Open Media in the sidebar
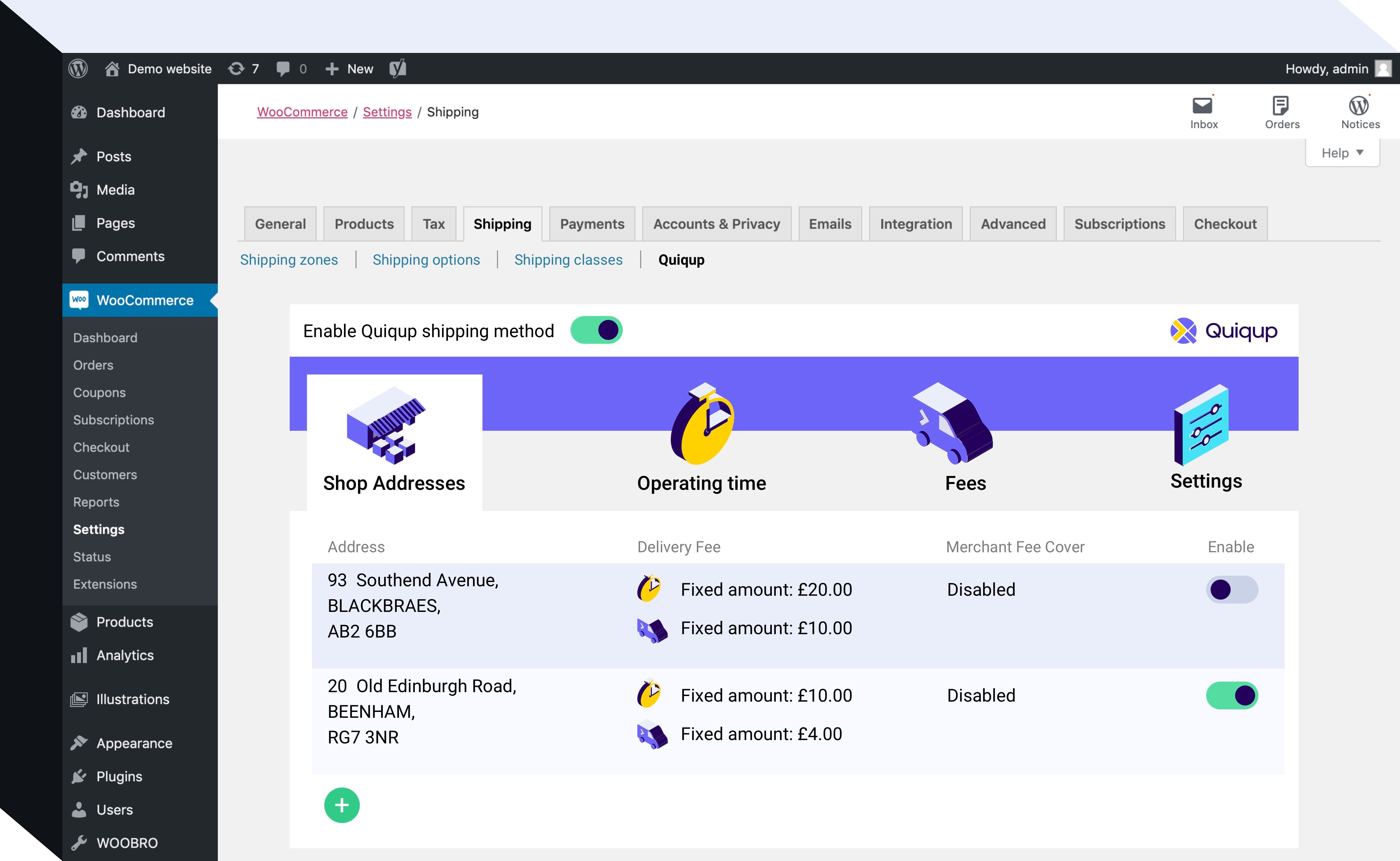Screen dimensions: 1400x861 (140, 190)
